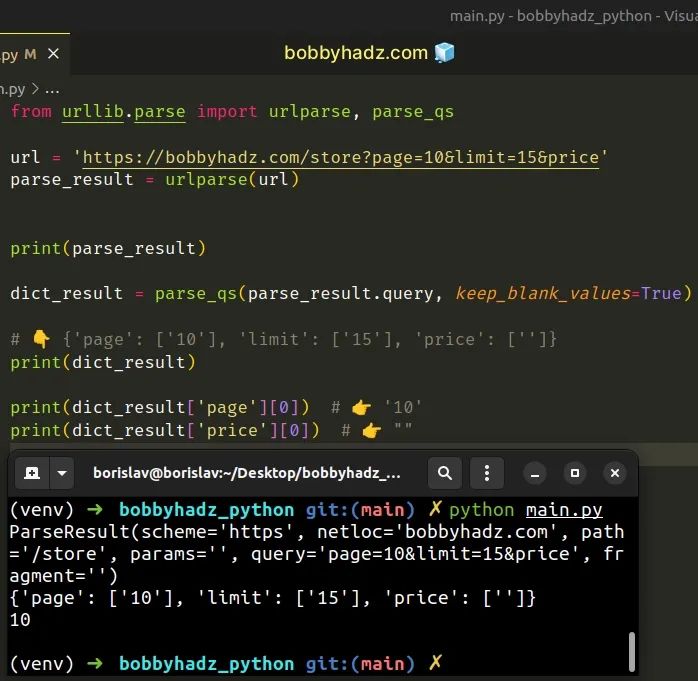This screenshot has width=698, height=681.
Task: Click the window title text main.py
Action: 477,16
